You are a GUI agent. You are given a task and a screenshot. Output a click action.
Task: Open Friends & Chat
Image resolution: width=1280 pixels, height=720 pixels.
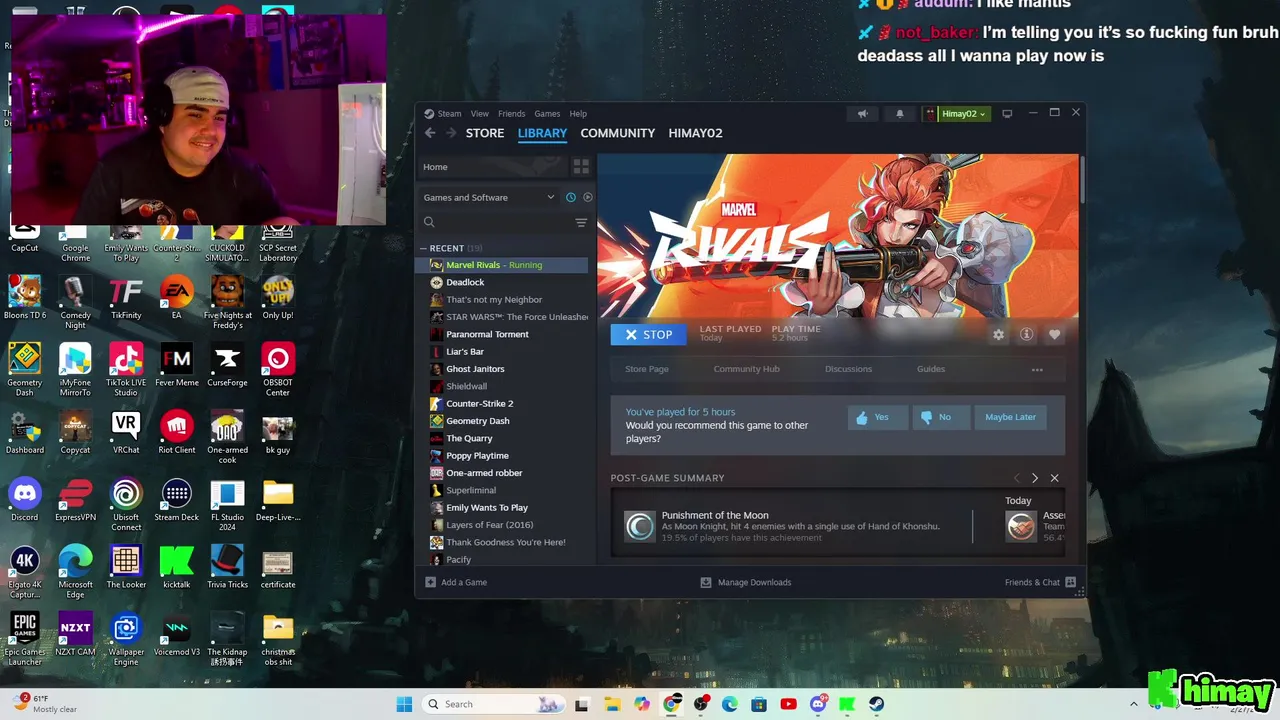click(x=1040, y=582)
